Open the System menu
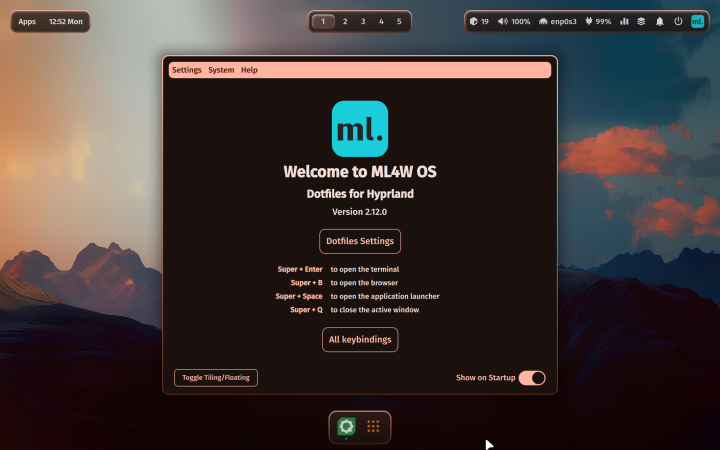720x450 pixels. tap(221, 70)
